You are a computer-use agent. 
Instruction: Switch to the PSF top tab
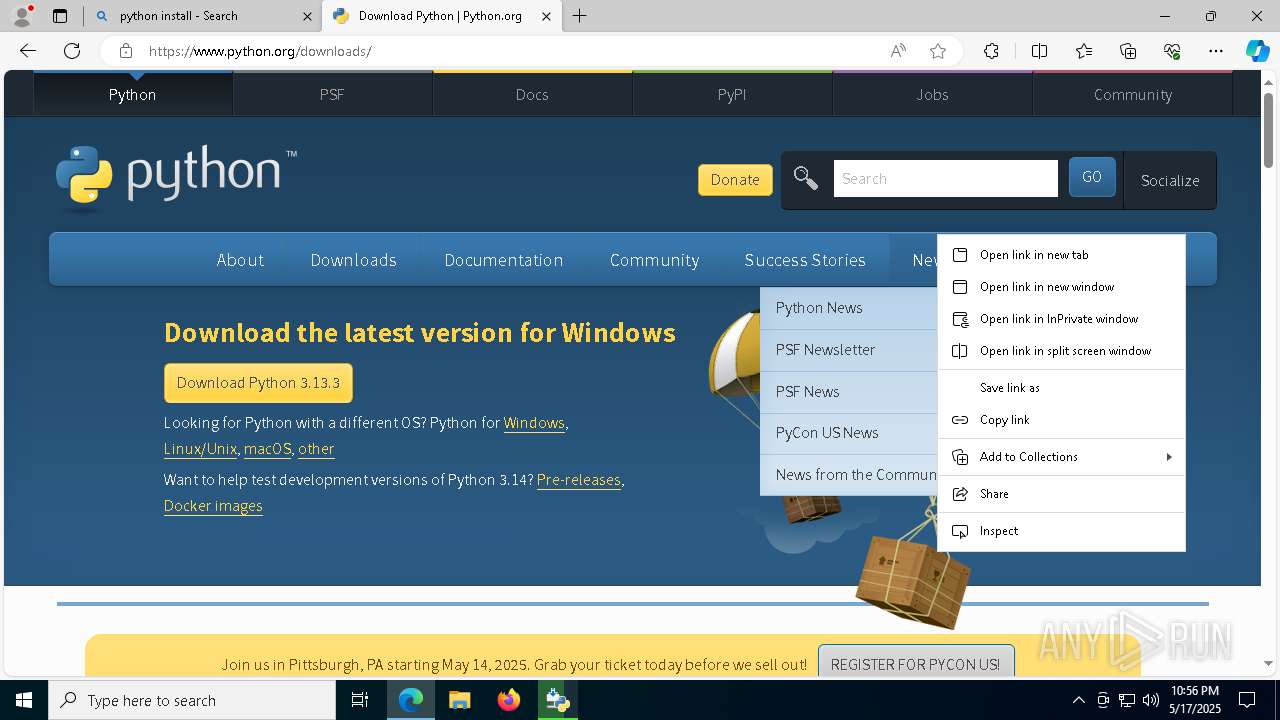point(332,94)
